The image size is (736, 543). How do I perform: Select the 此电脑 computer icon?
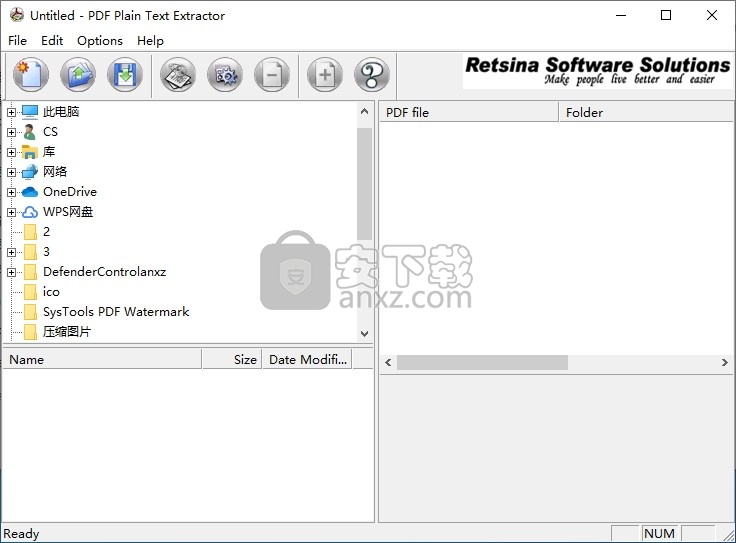[x=30, y=112]
